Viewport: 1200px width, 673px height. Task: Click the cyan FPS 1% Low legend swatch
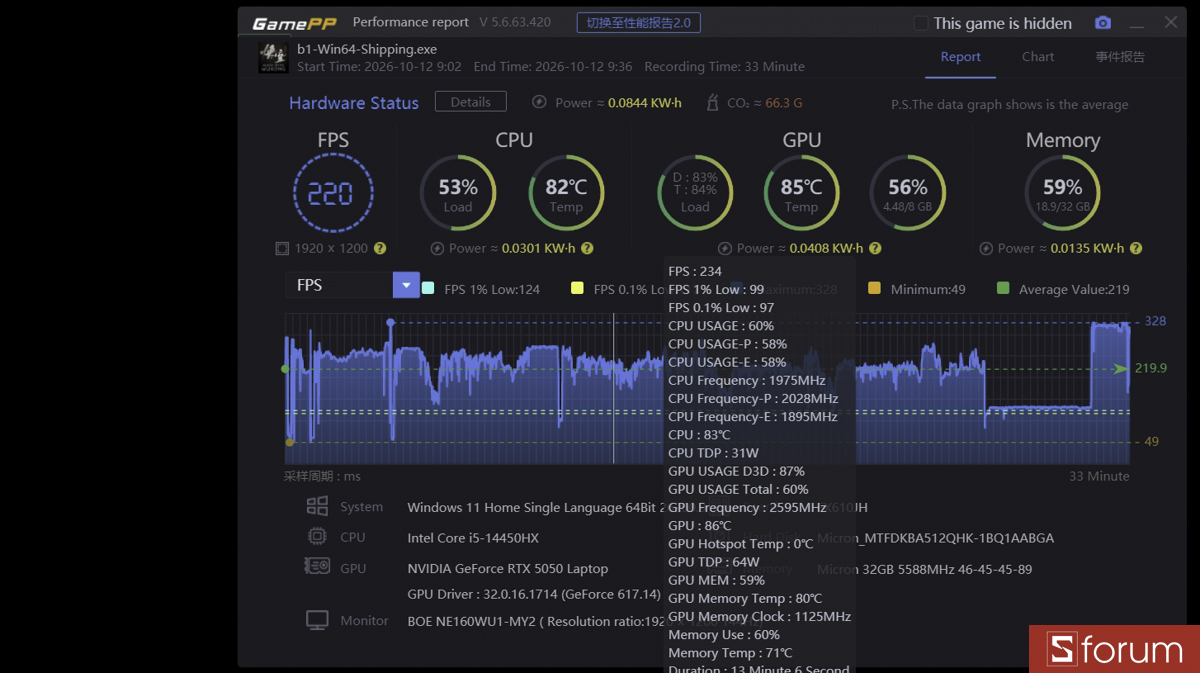point(428,288)
